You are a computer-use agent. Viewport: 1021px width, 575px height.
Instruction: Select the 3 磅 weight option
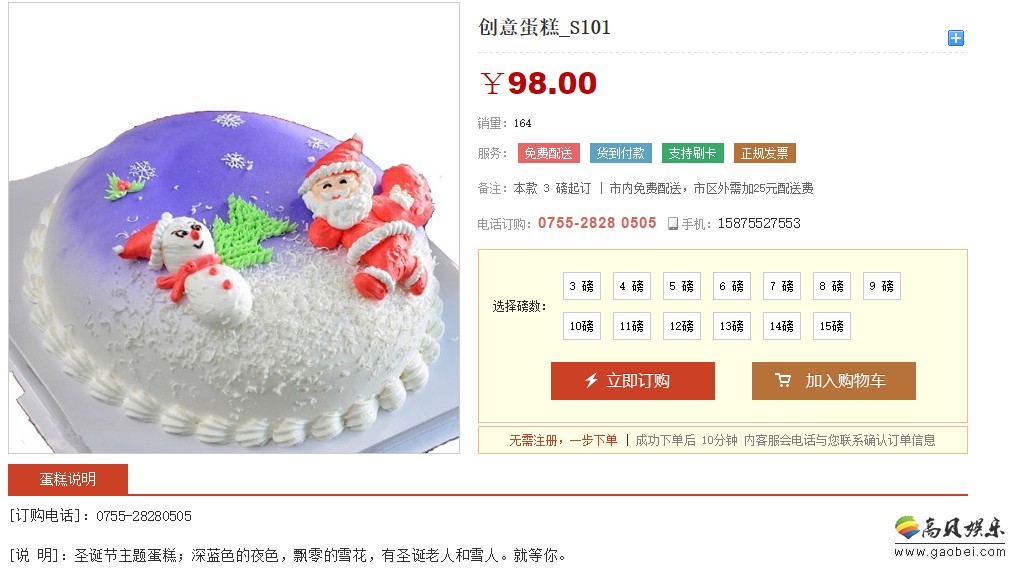581,286
